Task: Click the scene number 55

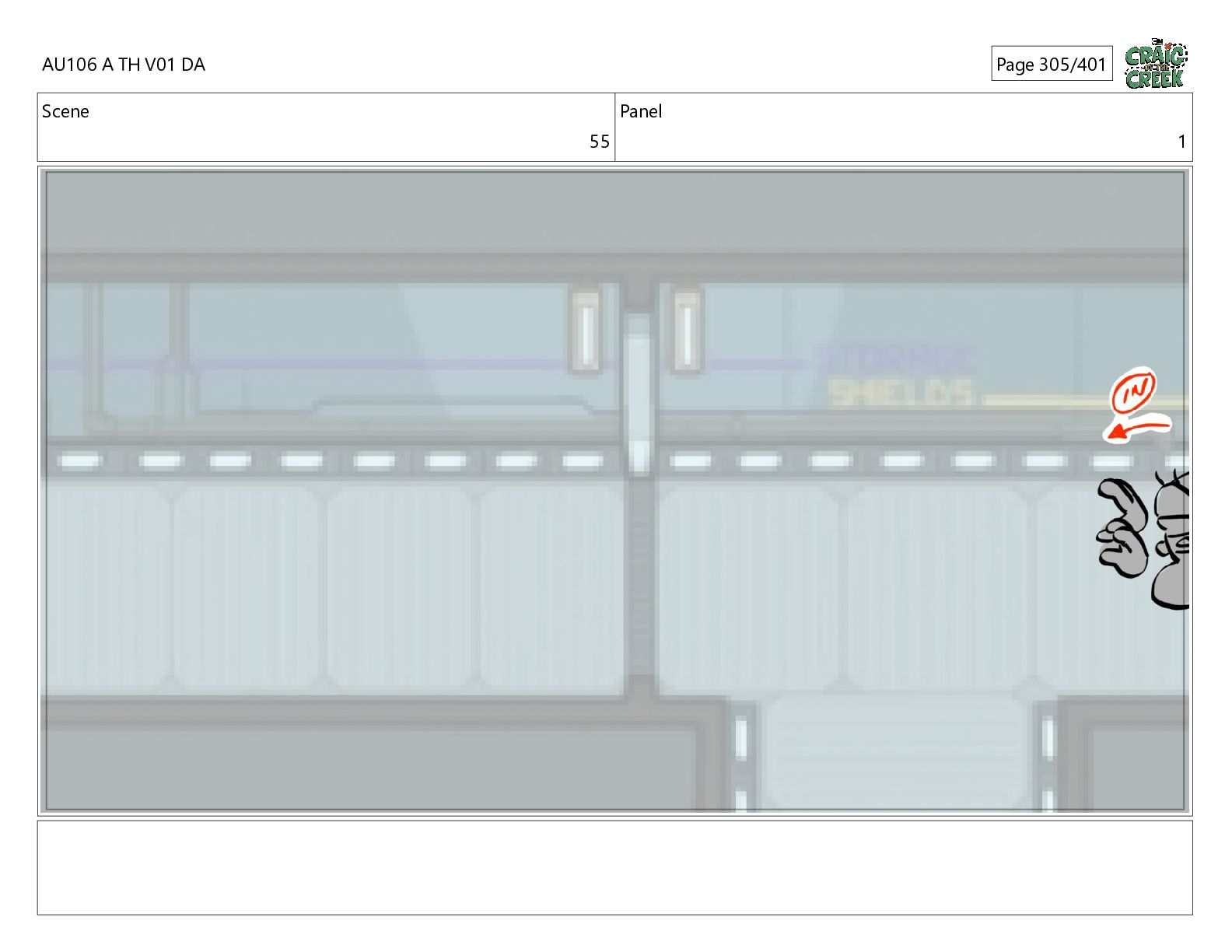Action: (599, 142)
